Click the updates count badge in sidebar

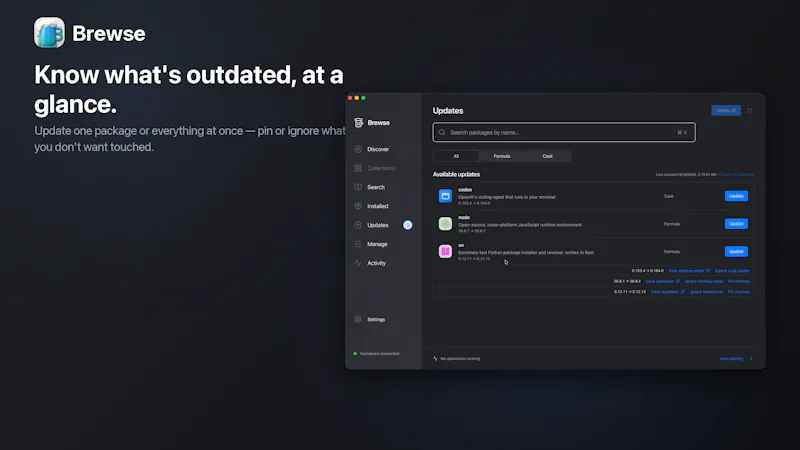click(408, 225)
